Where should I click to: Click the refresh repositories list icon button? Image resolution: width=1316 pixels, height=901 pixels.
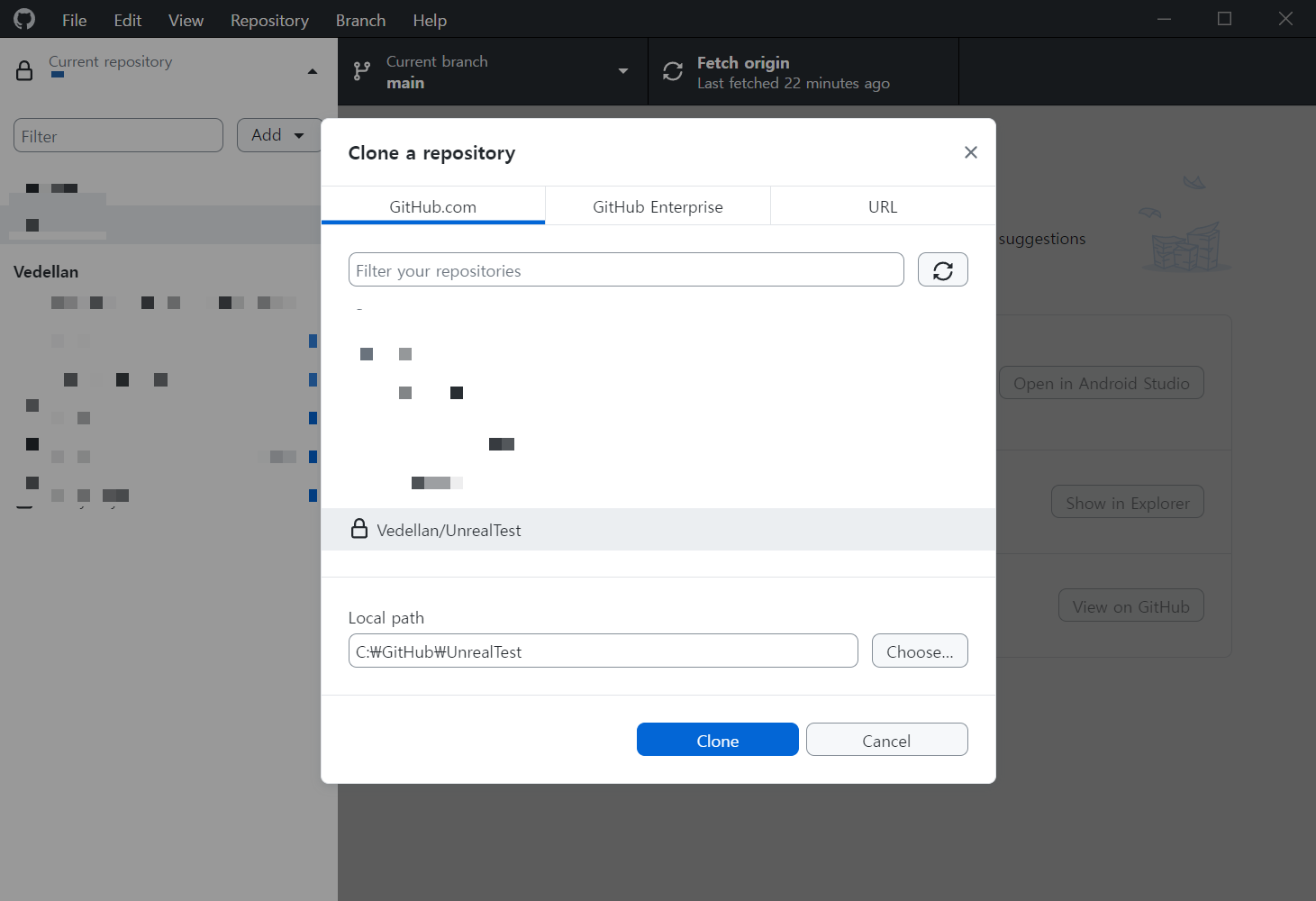942,270
